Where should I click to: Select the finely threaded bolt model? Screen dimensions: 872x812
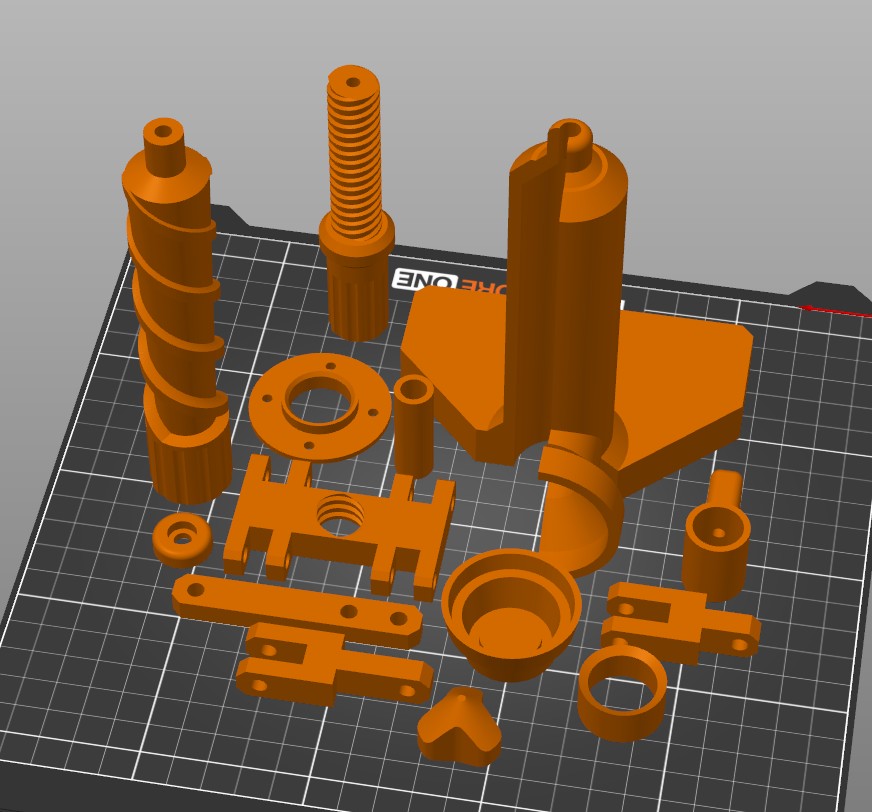pyautogui.click(x=356, y=203)
